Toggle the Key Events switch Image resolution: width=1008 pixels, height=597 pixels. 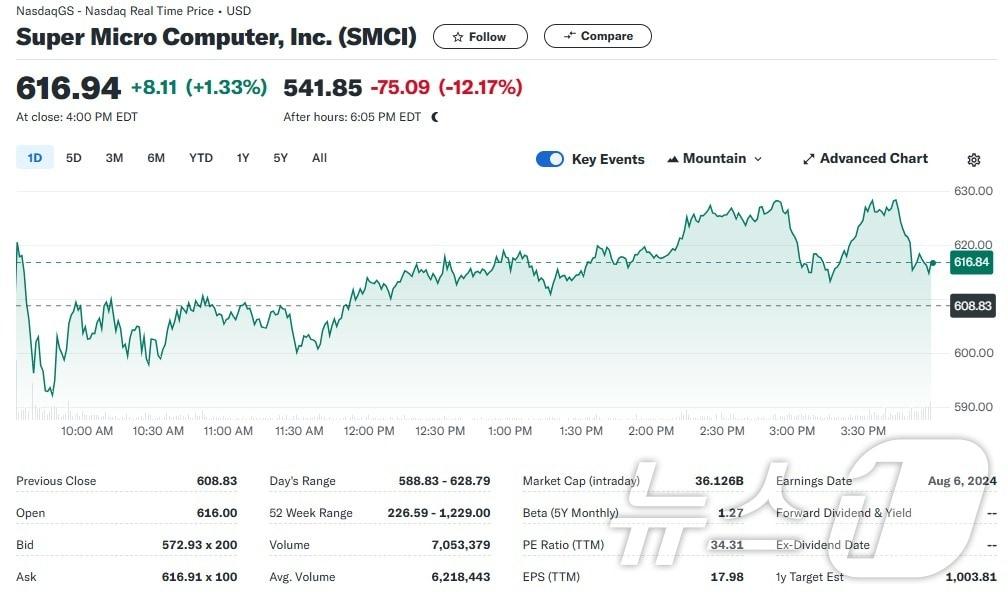click(550, 159)
